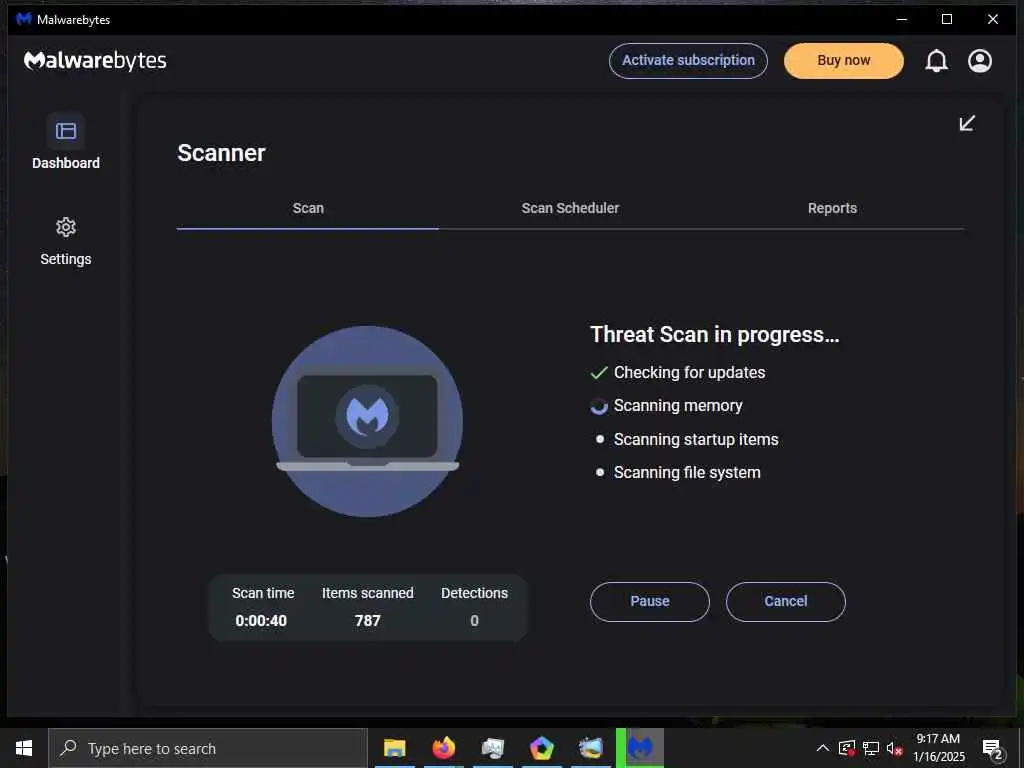Minimize the Malwarebytes window
The image size is (1024, 768).
[x=902, y=19]
